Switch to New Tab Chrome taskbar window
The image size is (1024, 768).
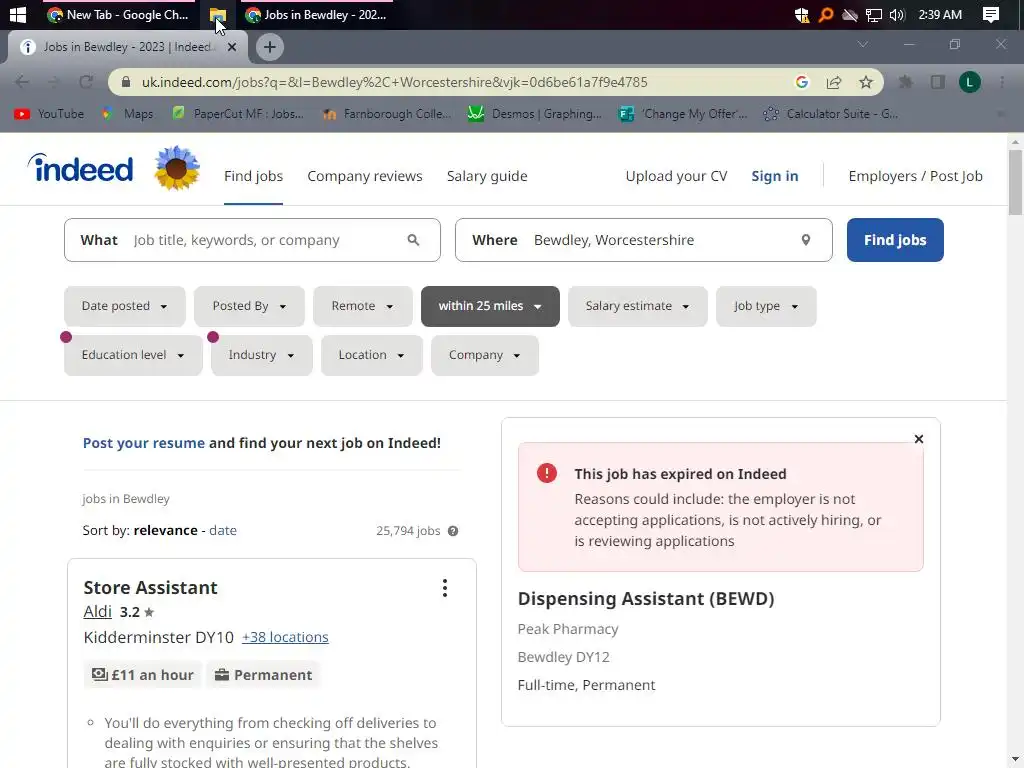[x=118, y=14]
